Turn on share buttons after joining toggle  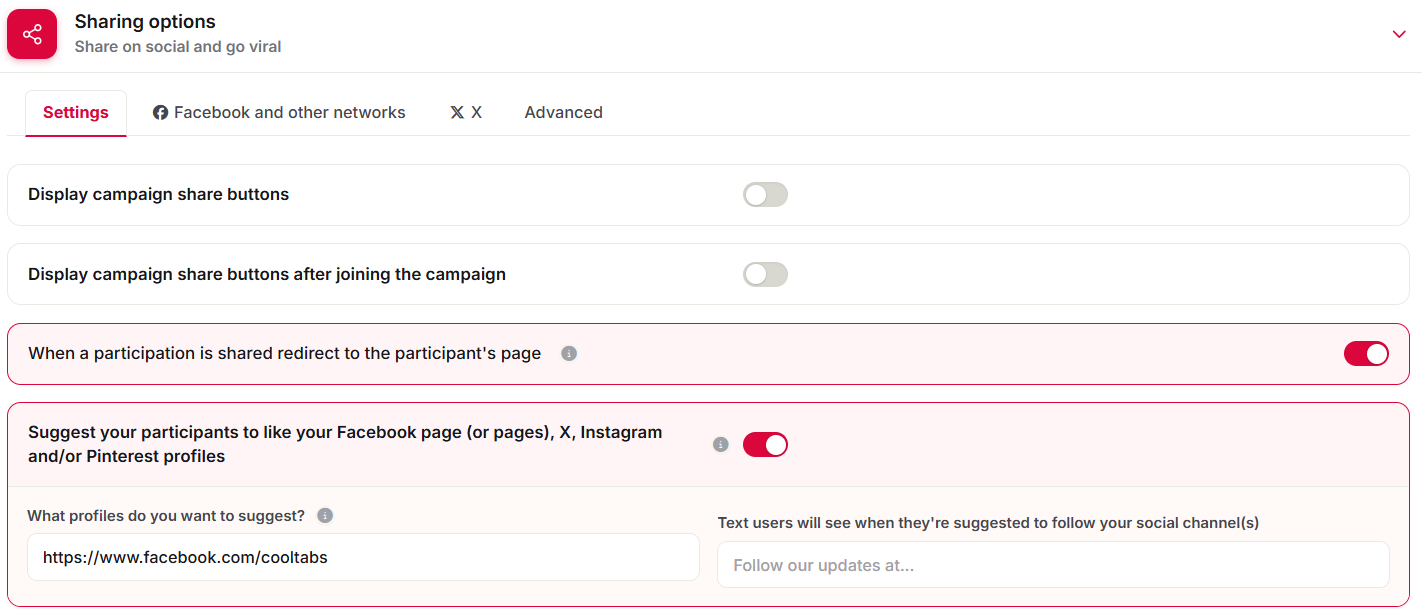[765, 275]
